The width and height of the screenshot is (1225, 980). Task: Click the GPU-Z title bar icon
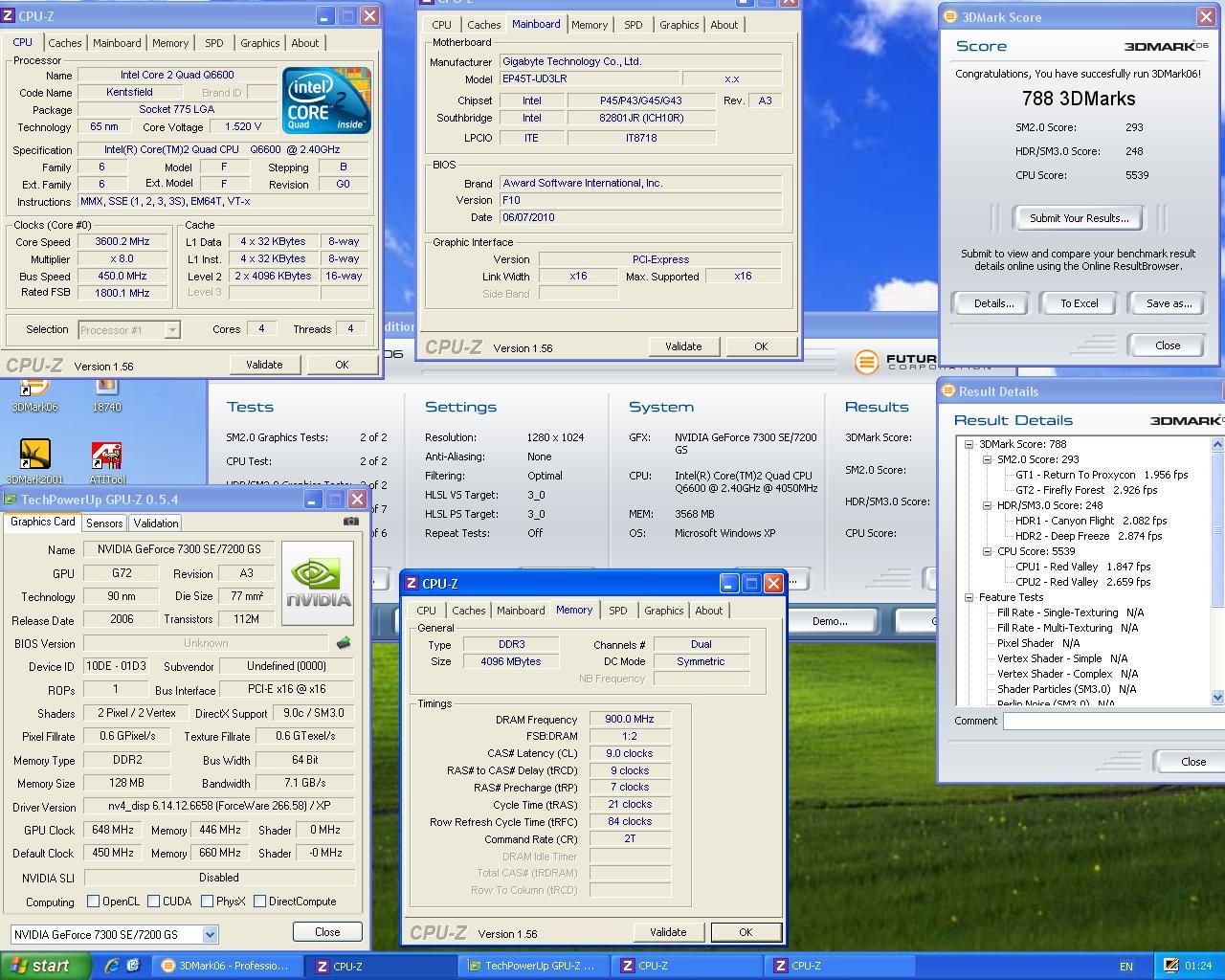coord(11,500)
